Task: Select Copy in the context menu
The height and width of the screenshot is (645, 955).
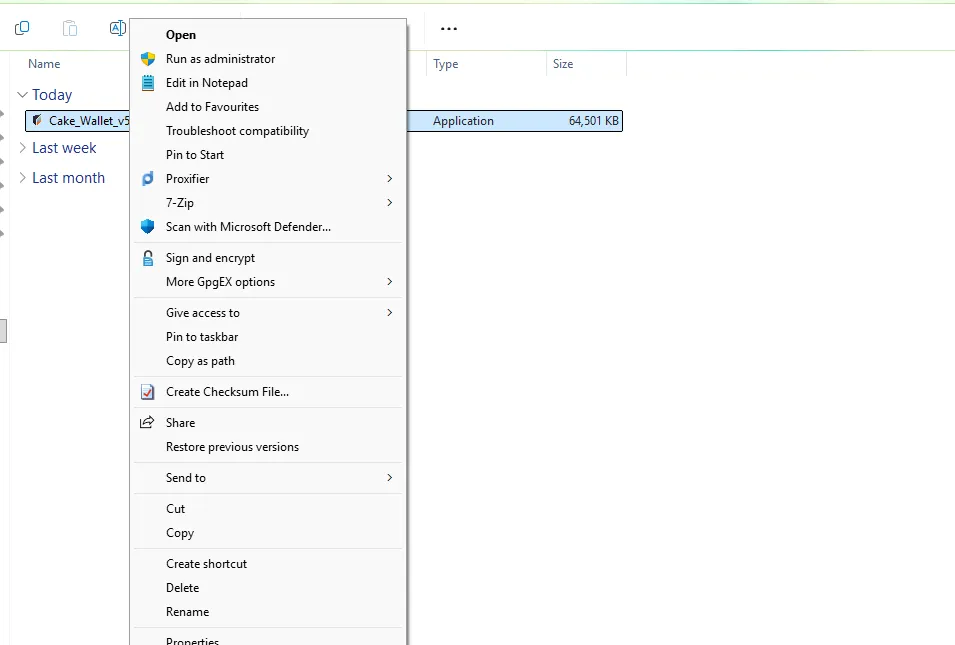Action: (x=268, y=533)
